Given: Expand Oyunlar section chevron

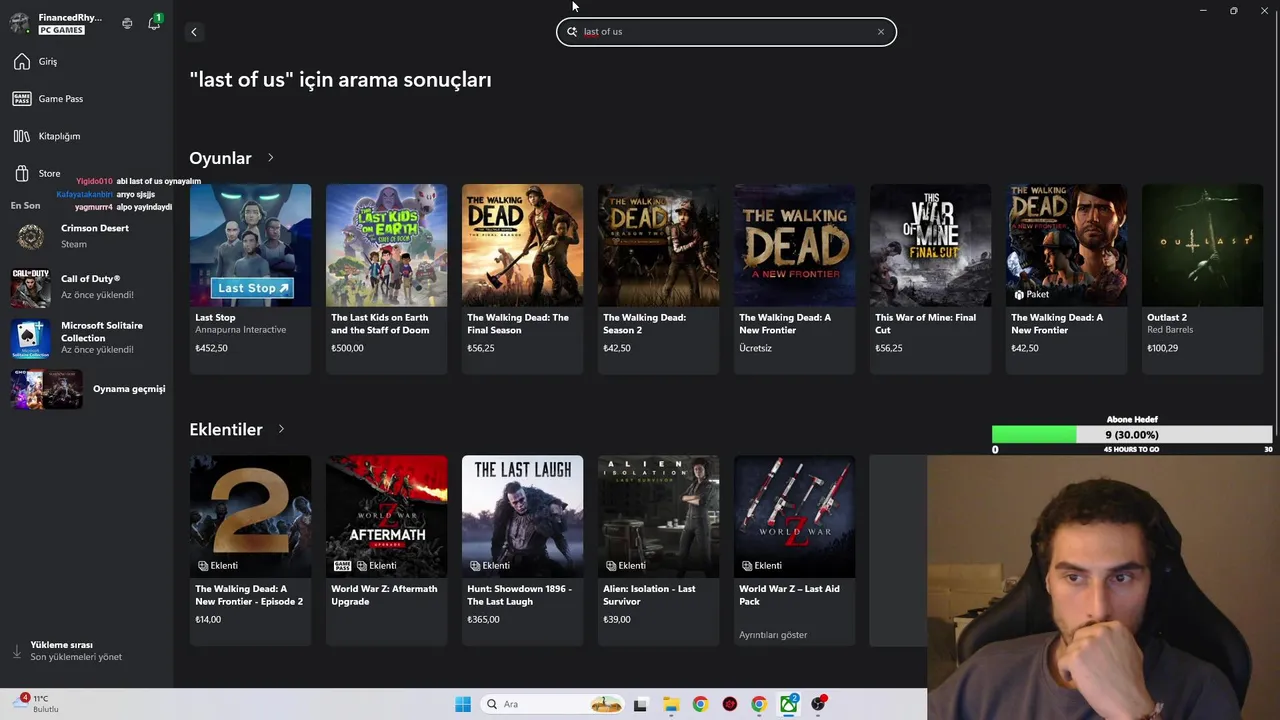Looking at the screenshot, I should [270, 158].
